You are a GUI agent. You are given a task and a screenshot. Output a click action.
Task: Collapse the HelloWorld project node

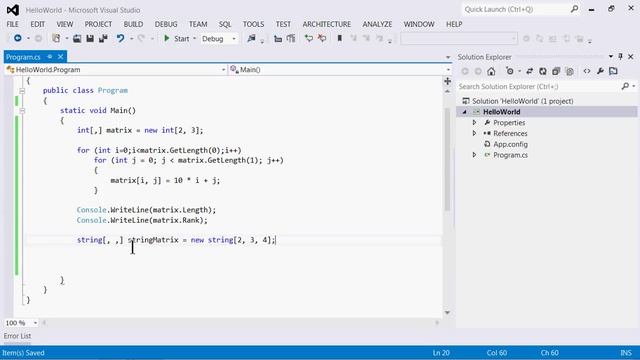click(x=464, y=112)
